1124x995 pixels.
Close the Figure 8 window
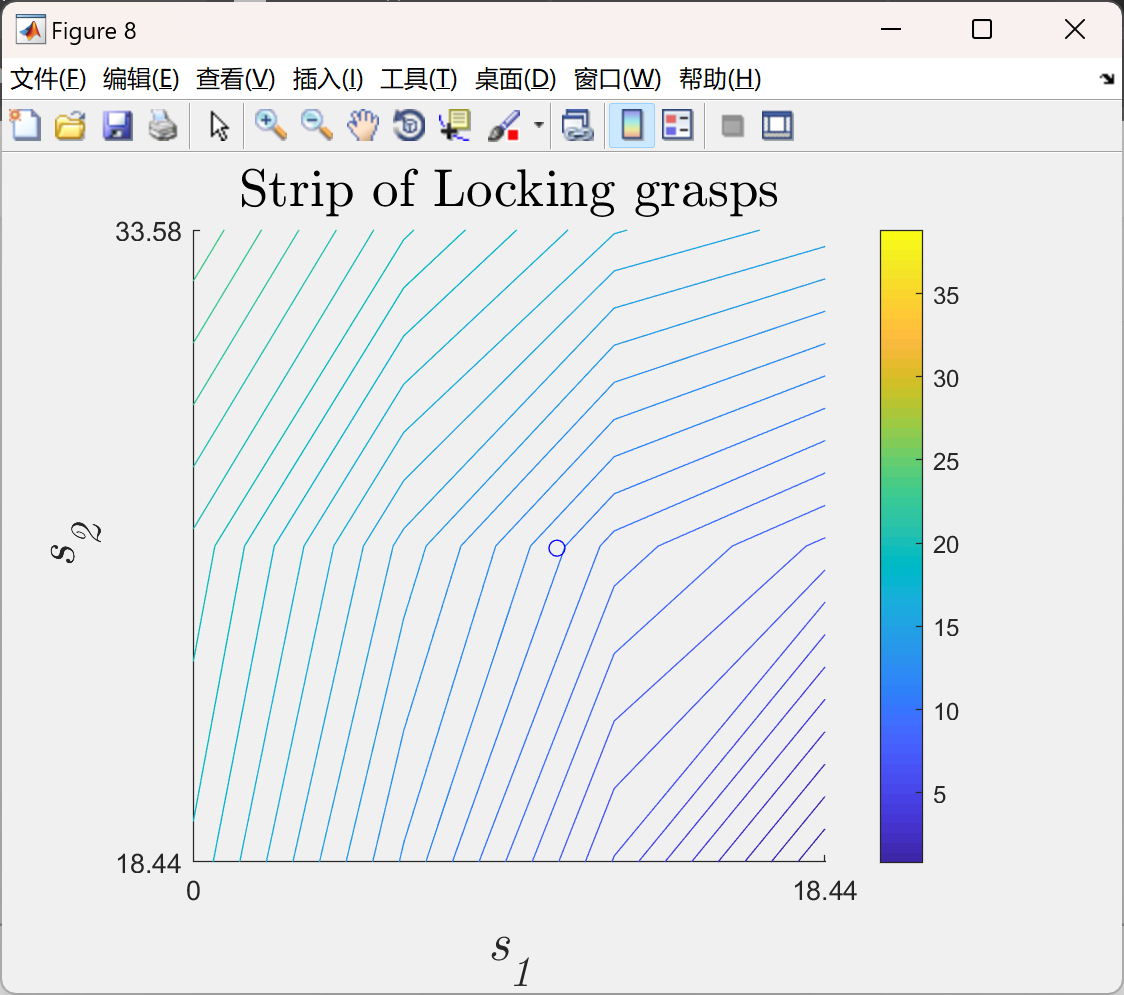click(x=1075, y=29)
